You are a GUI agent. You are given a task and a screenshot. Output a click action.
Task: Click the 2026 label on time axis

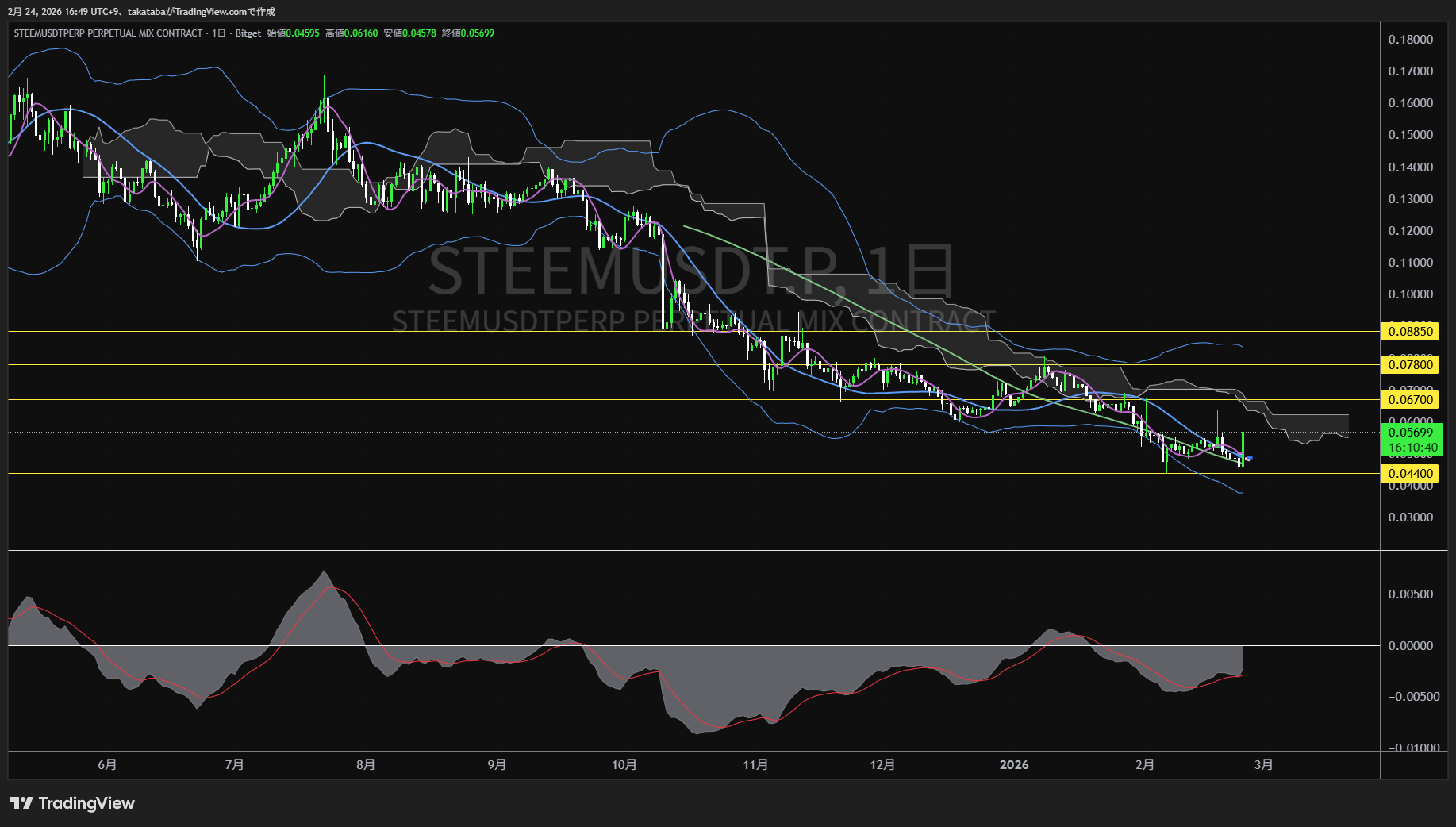[x=1013, y=765]
